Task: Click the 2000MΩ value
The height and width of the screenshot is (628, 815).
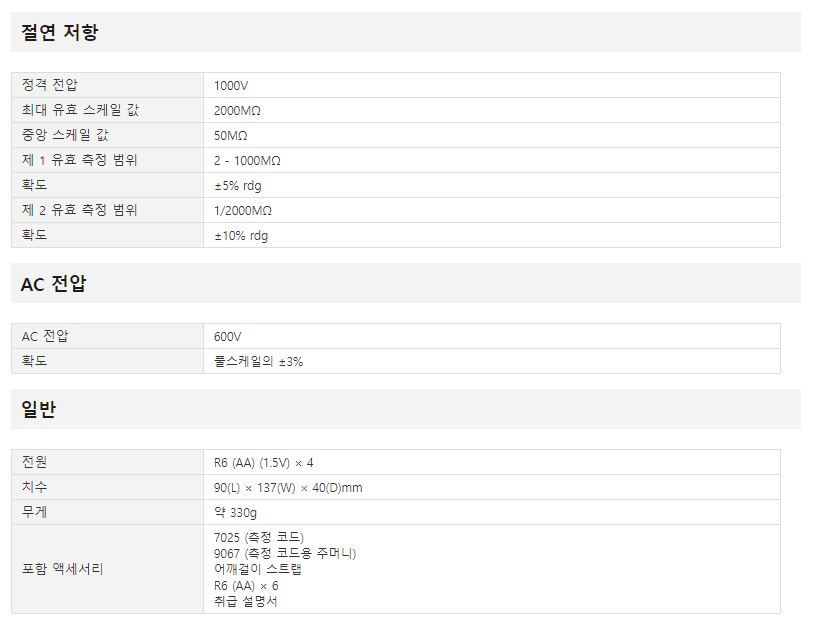Action: 237,111
